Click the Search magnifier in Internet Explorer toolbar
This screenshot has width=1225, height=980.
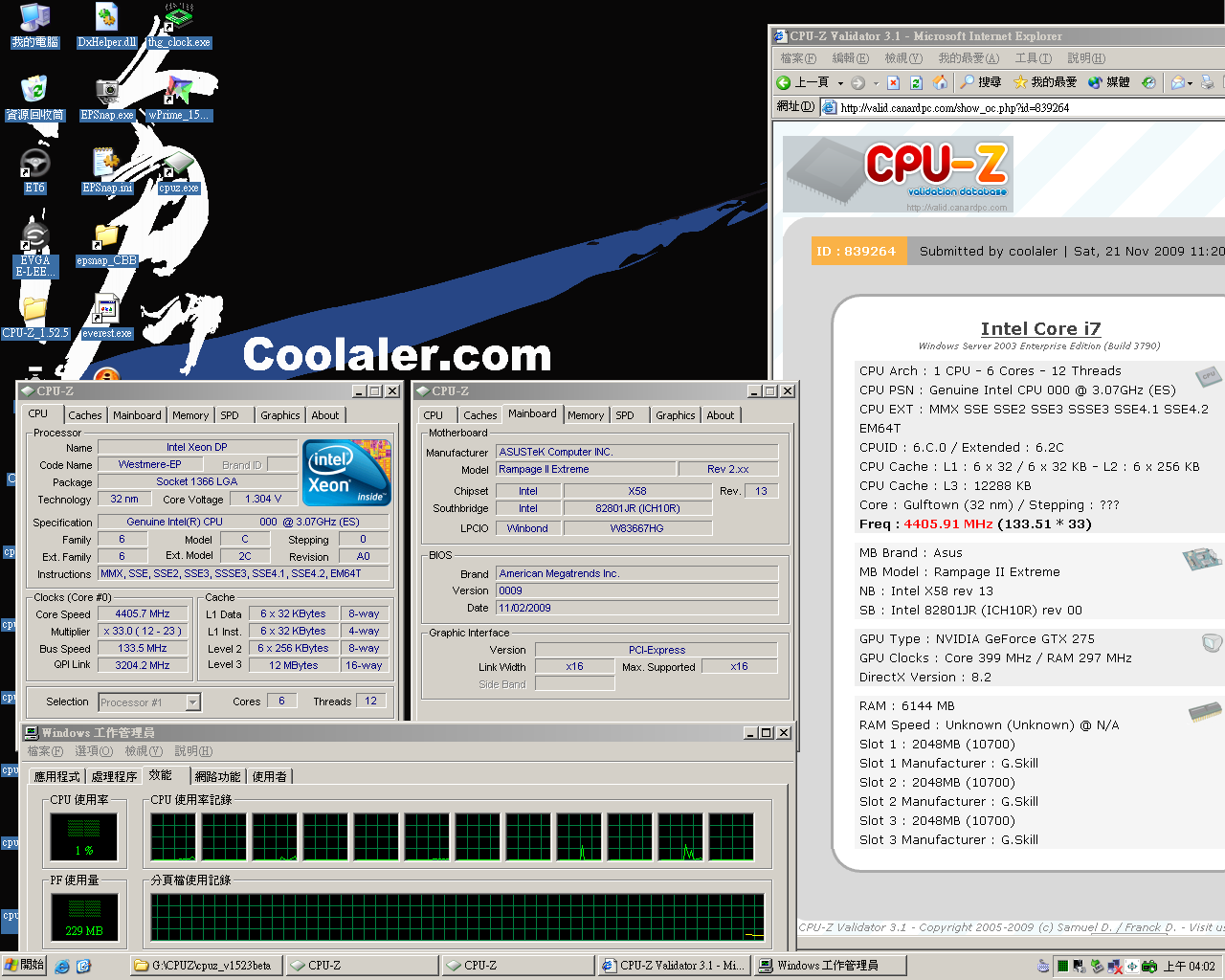(x=980, y=82)
